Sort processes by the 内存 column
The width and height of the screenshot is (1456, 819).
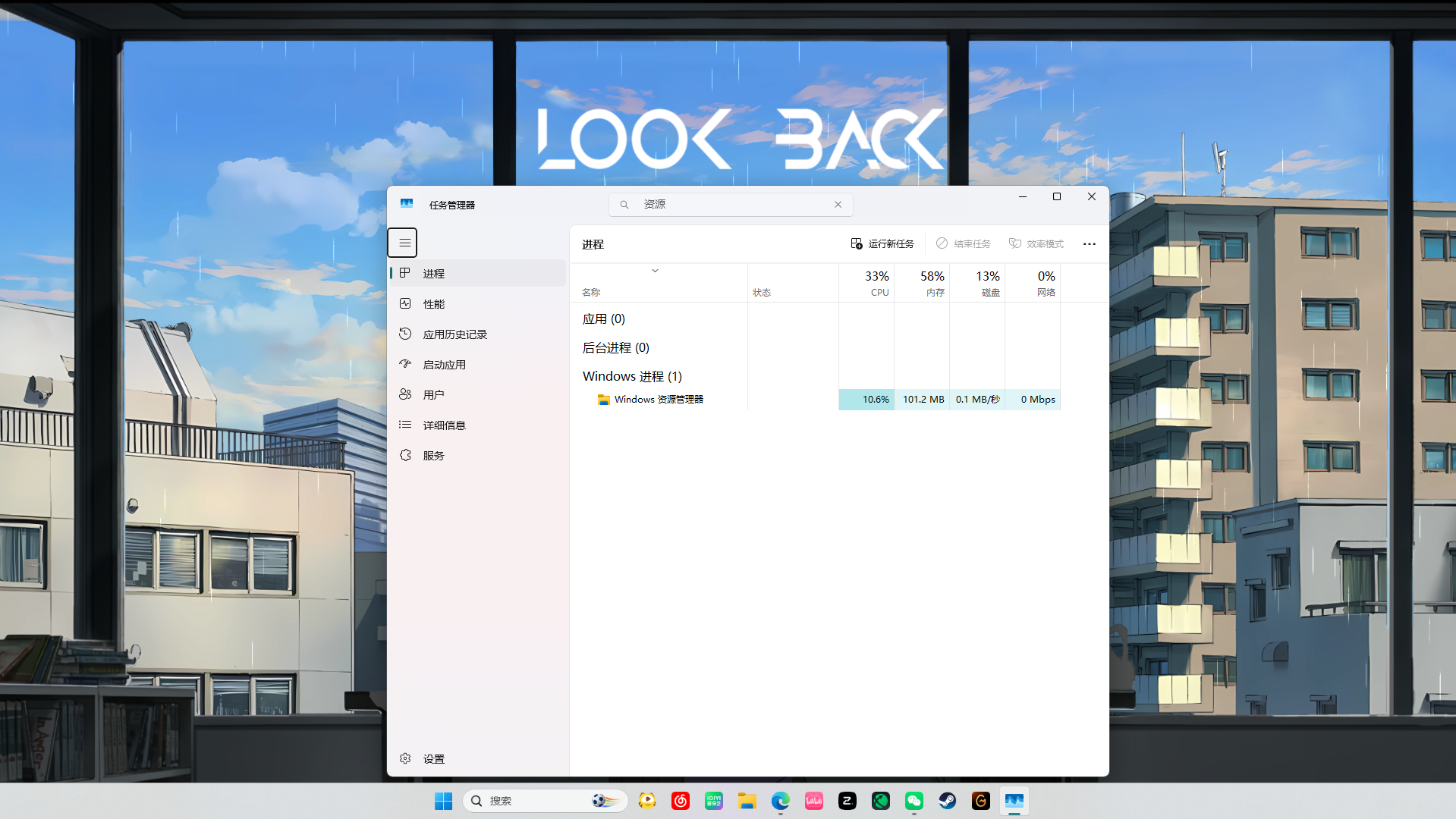922,283
